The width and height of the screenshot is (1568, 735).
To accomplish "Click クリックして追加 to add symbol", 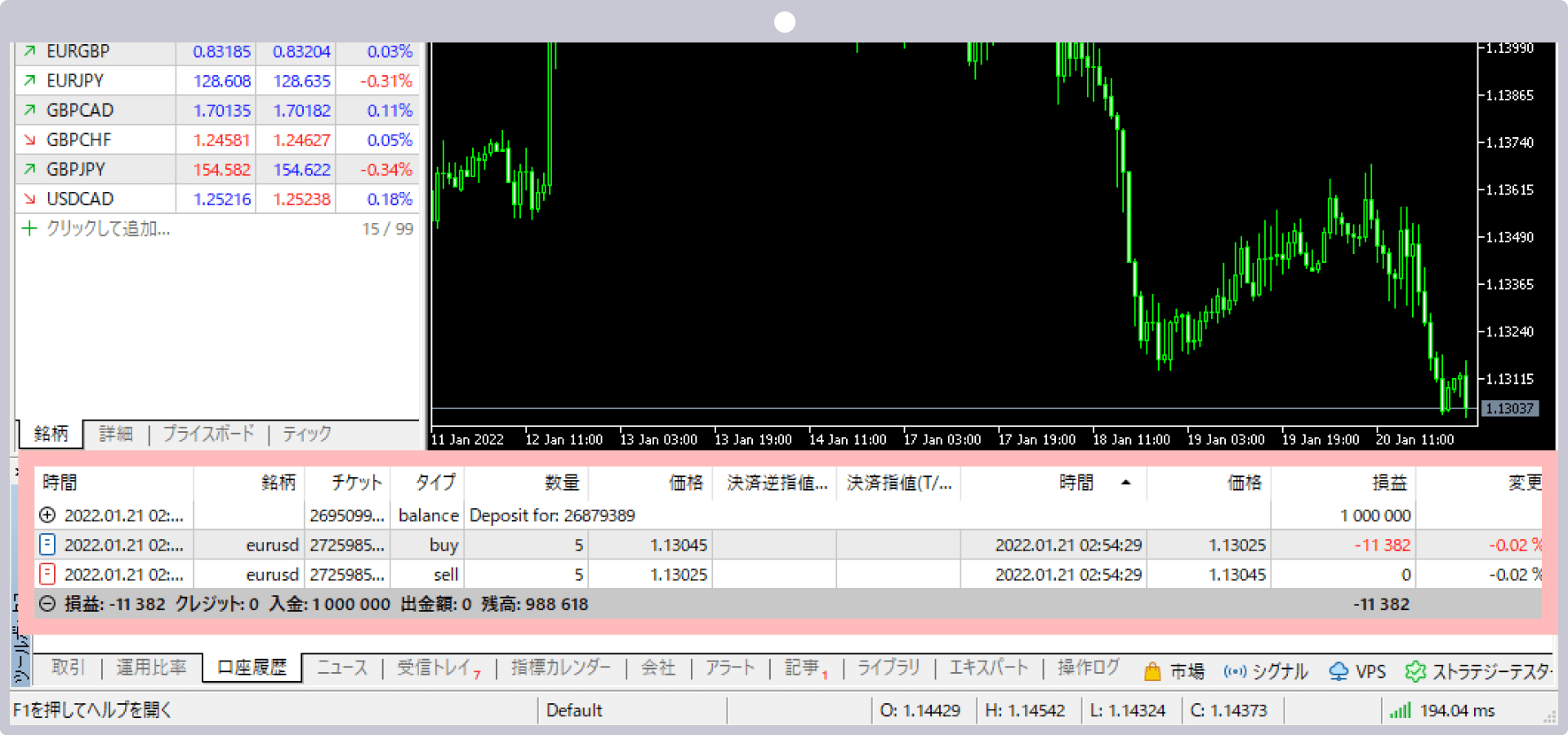I will coord(109,229).
